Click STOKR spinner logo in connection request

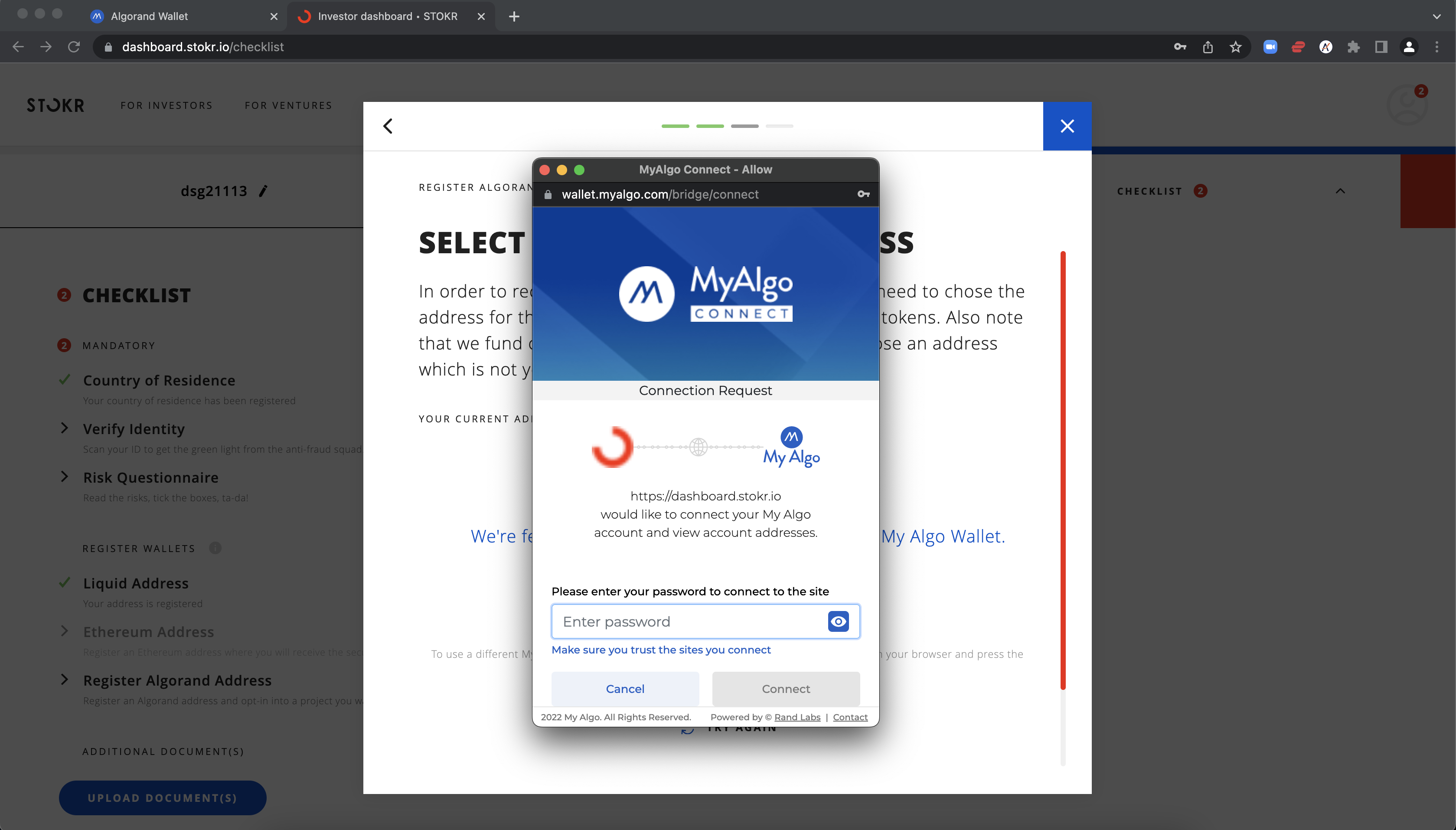click(x=613, y=447)
